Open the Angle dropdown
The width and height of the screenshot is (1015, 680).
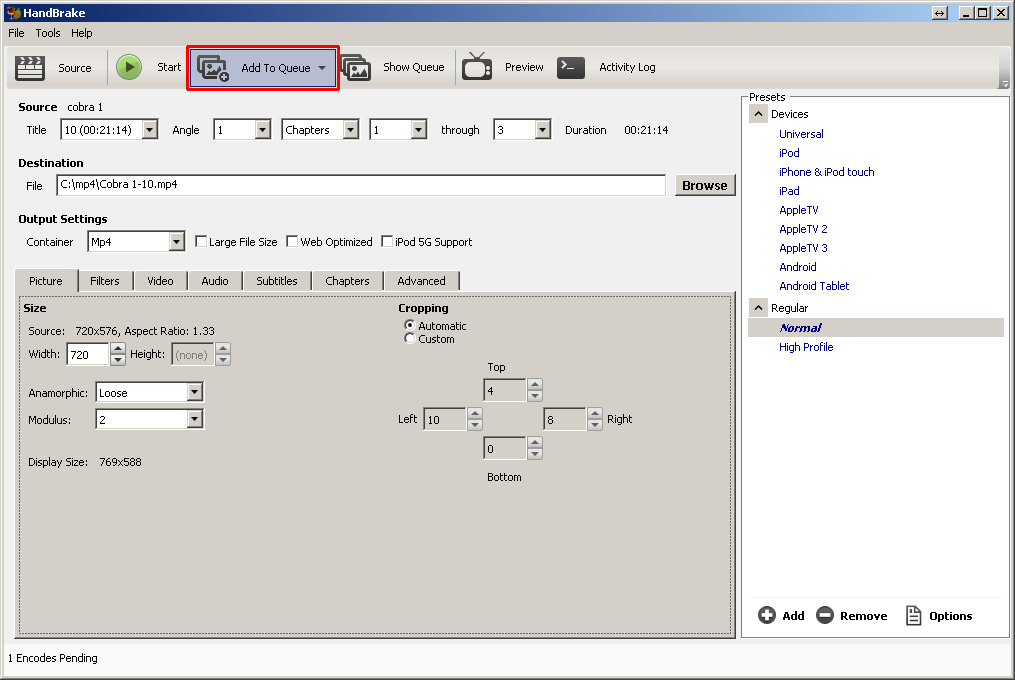click(x=262, y=130)
